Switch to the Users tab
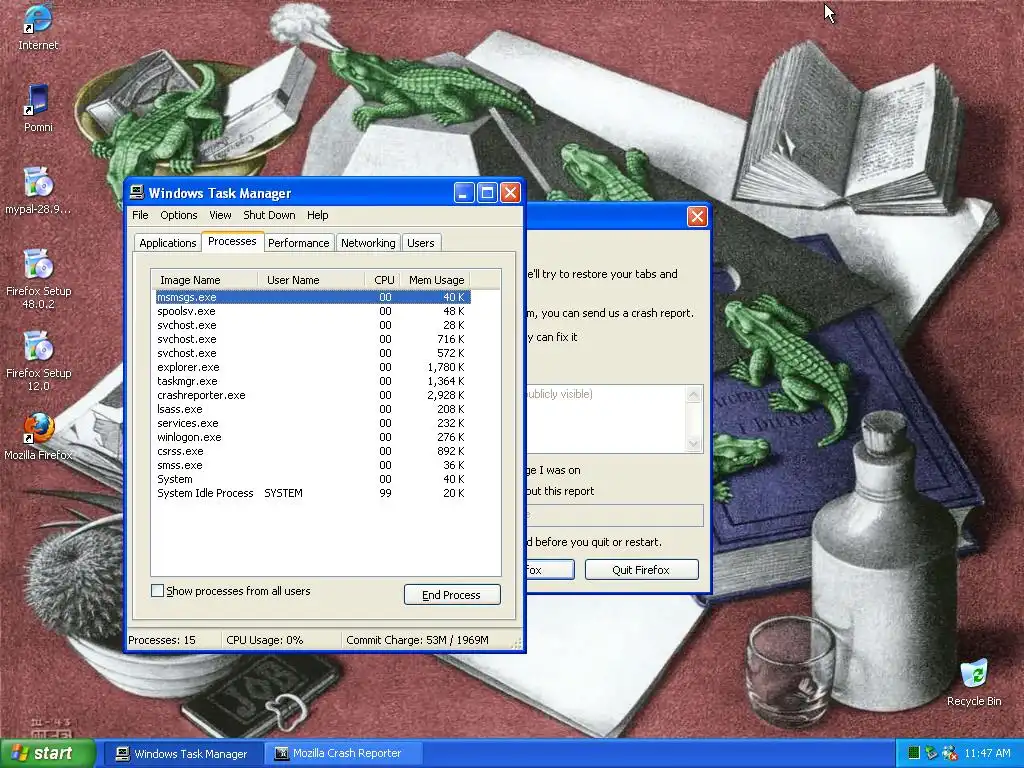Image resolution: width=1024 pixels, height=768 pixels. point(421,243)
